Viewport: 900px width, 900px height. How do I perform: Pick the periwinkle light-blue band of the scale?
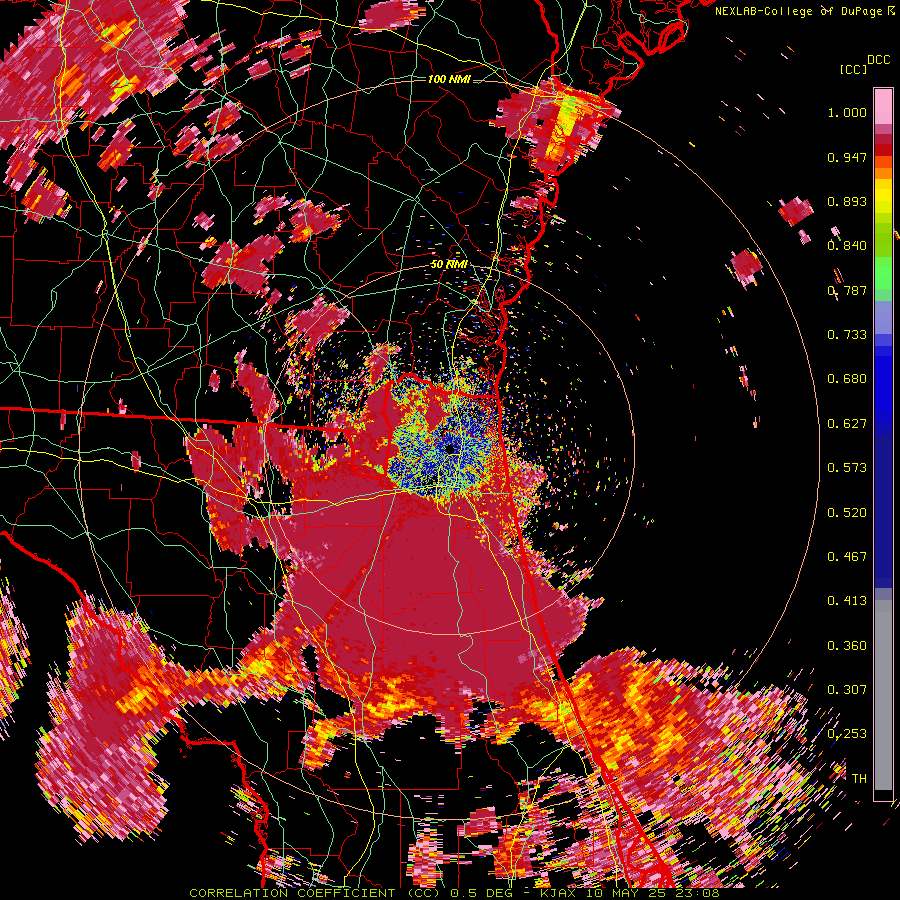pos(883,317)
